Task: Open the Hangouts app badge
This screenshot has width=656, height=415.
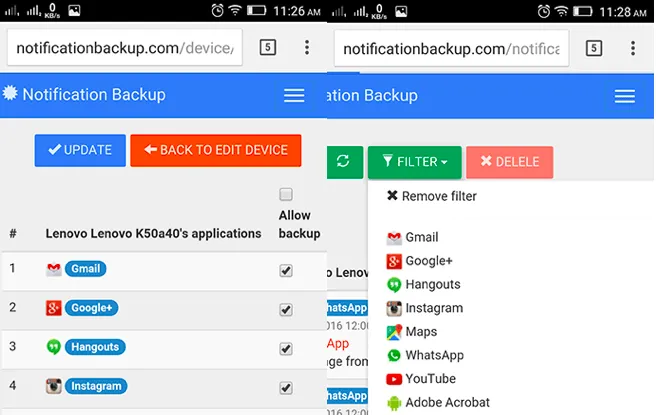Action: [95, 347]
